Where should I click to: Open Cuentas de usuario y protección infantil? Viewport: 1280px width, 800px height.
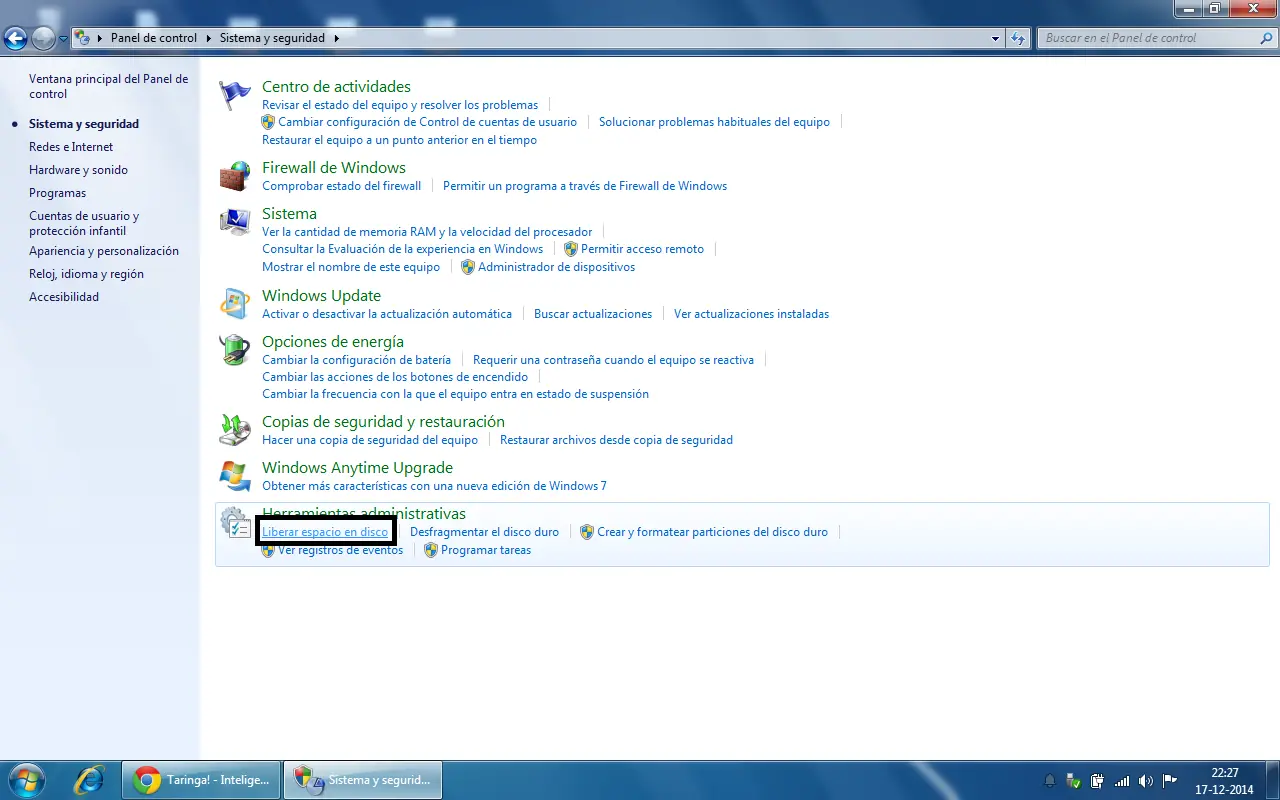(x=84, y=223)
